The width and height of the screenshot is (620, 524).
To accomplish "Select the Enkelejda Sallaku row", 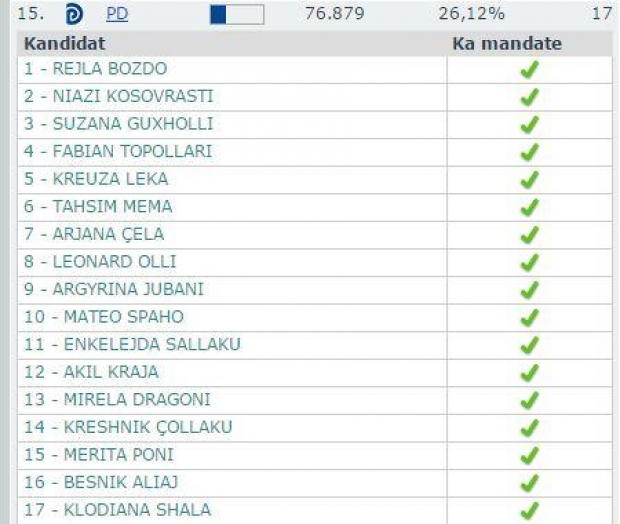I will [x=132, y=344].
